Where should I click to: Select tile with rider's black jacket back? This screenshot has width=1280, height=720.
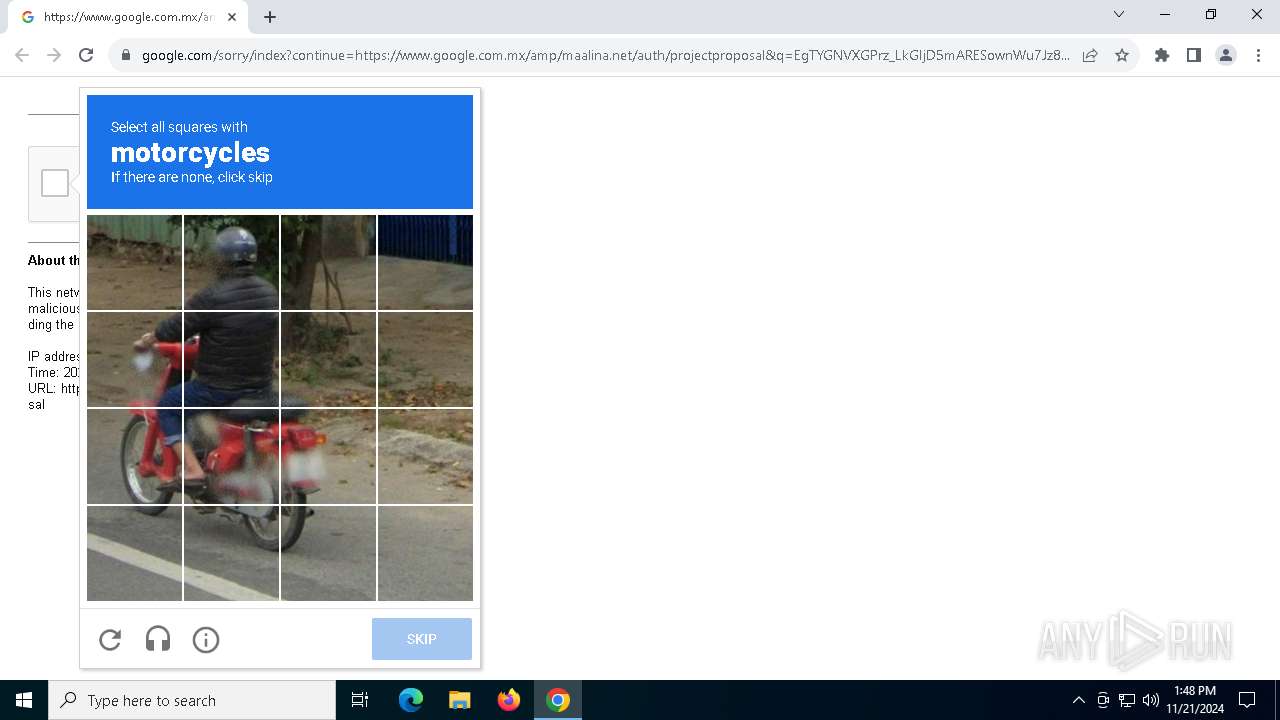coord(232,359)
